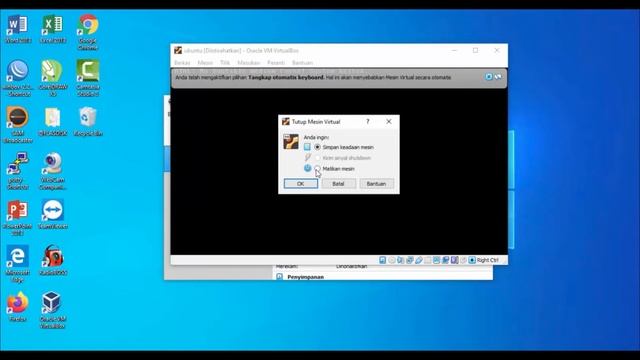Screen dimensions: 640x360
Task: Click the shutdown signal icon beside Kirim sinyal
Action: [307, 158]
